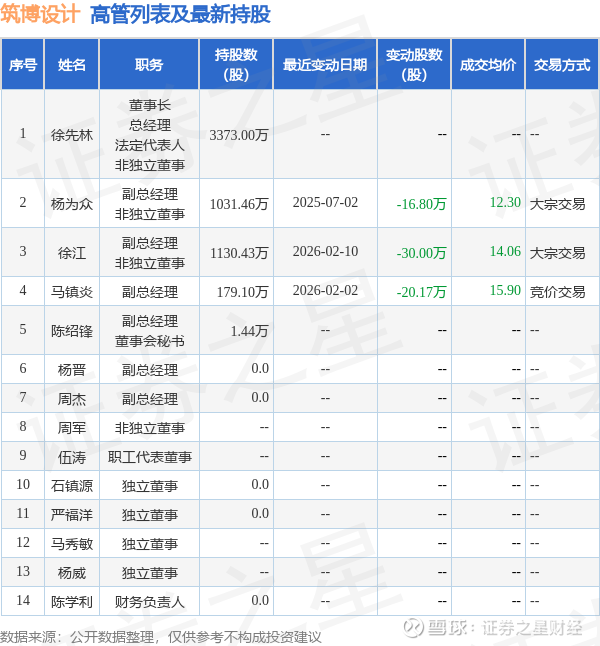
Task: Click 职工代表董事 position text
Action: pyautogui.click(x=149, y=457)
